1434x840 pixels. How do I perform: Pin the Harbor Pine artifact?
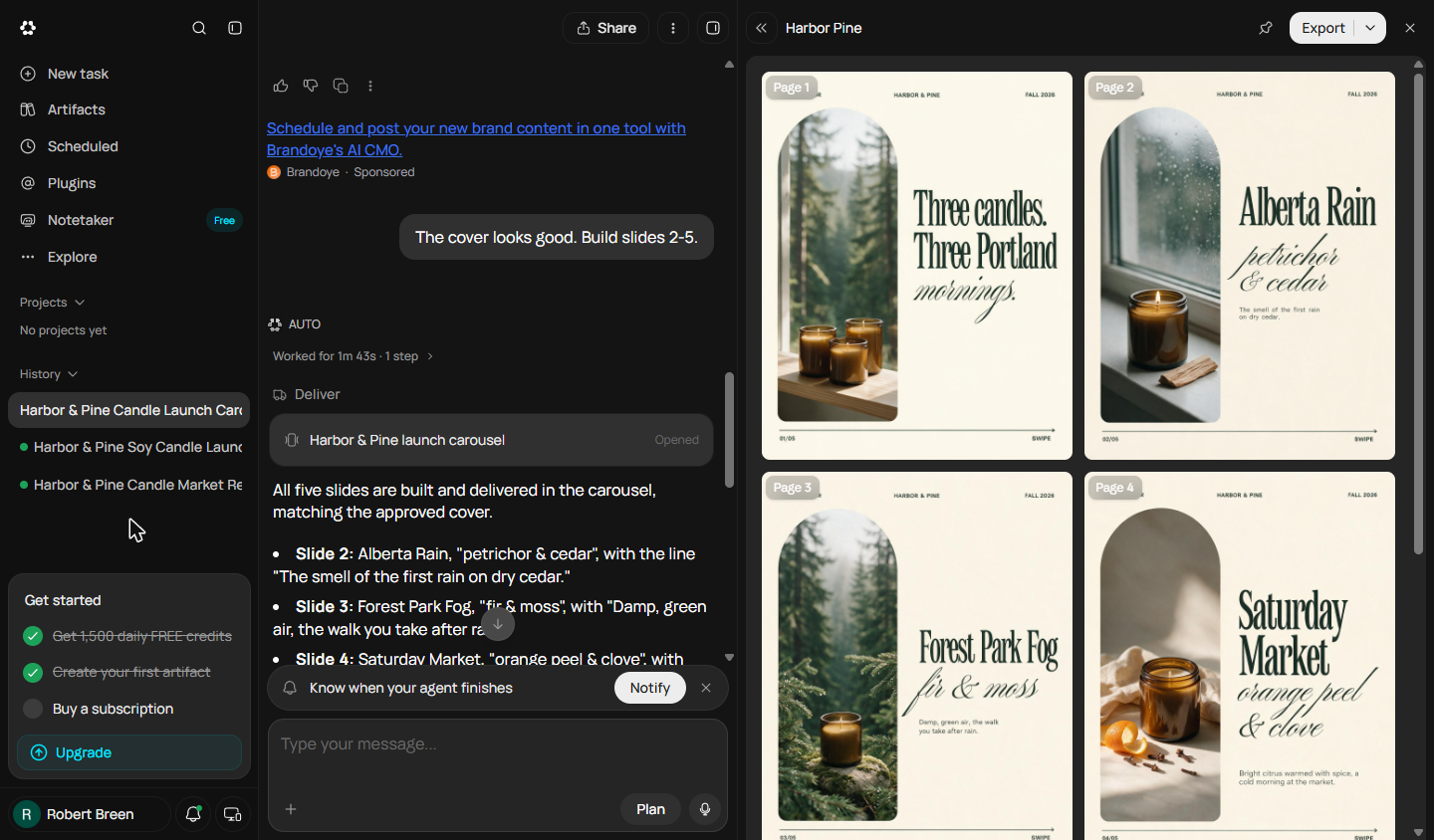(1266, 28)
